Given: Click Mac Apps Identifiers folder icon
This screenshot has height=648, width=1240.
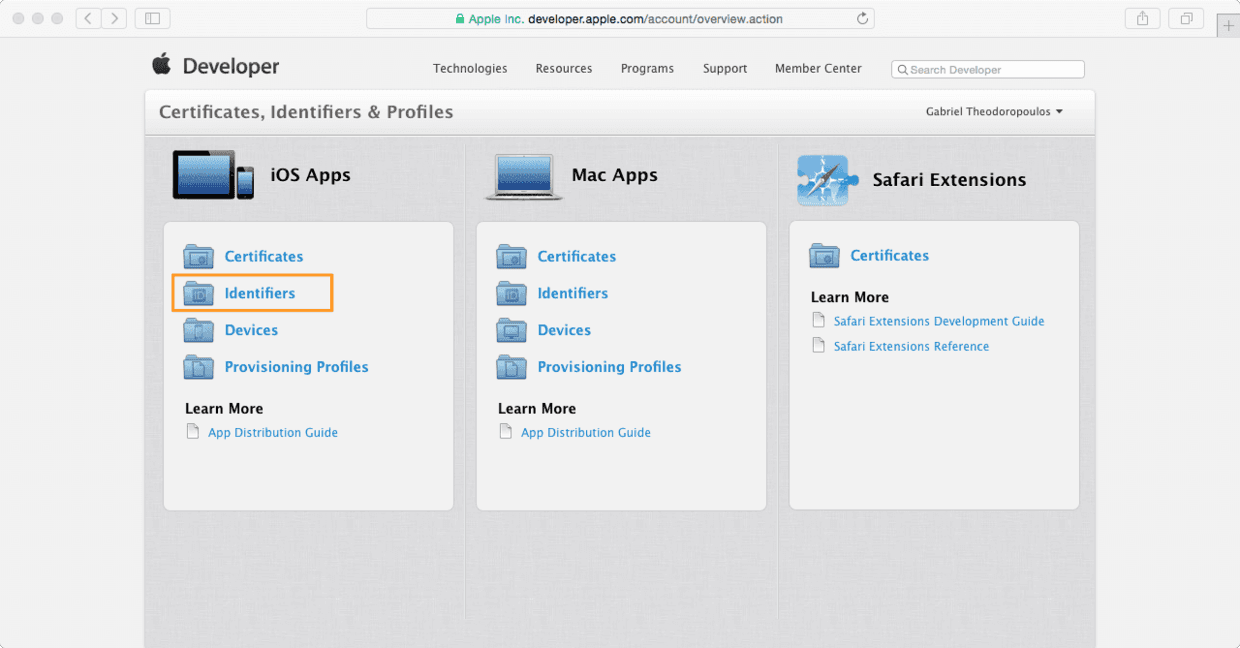Looking at the screenshot, I should [x=511, y=293].
